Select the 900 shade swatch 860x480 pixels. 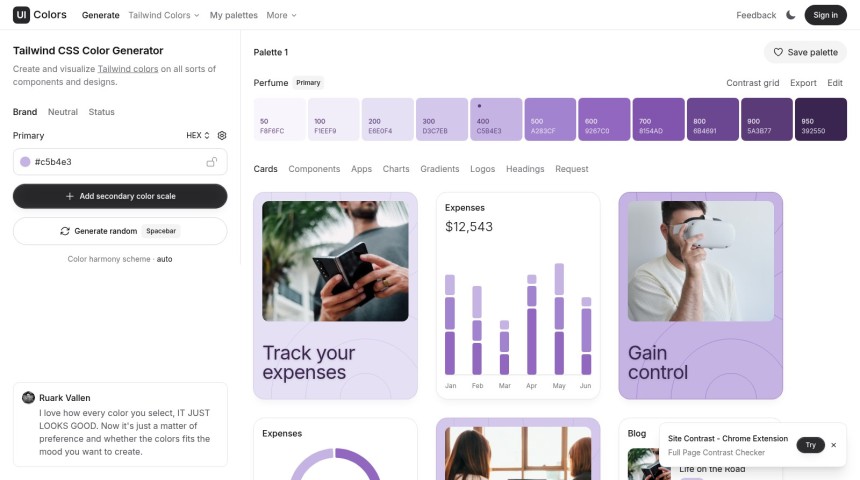click(x=767, y=120)
